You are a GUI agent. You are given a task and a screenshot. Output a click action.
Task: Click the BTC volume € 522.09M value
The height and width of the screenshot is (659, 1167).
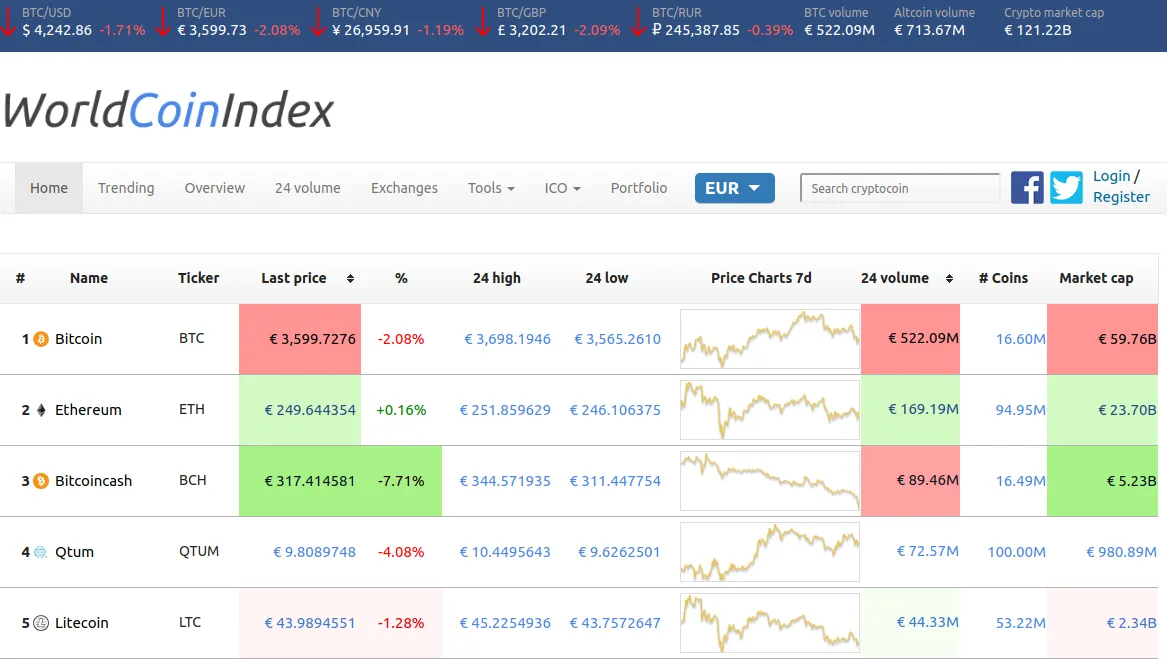tap(840, 31)
